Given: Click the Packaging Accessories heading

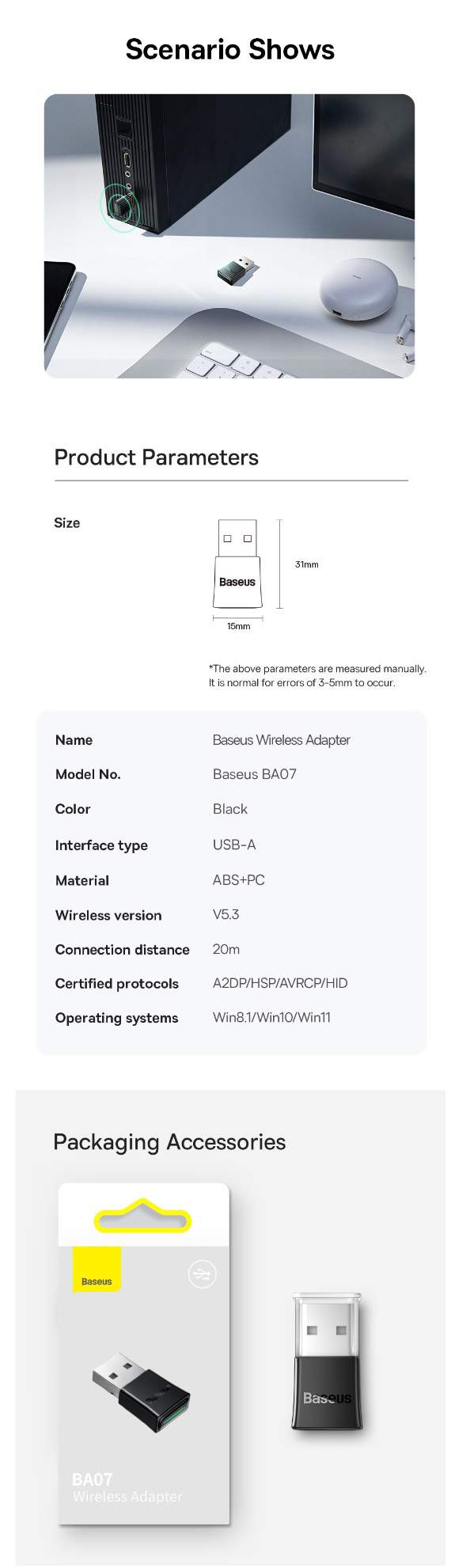Looking at the screenshot, I should pyautogui.click(x=169, y=1142).
